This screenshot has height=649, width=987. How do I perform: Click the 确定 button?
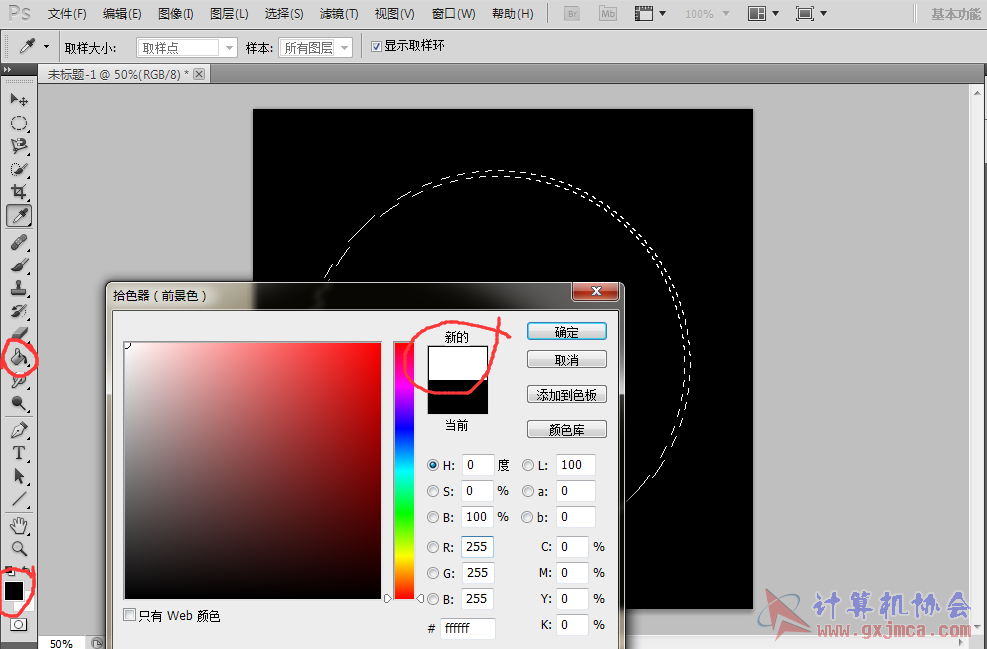coord(567,332)
